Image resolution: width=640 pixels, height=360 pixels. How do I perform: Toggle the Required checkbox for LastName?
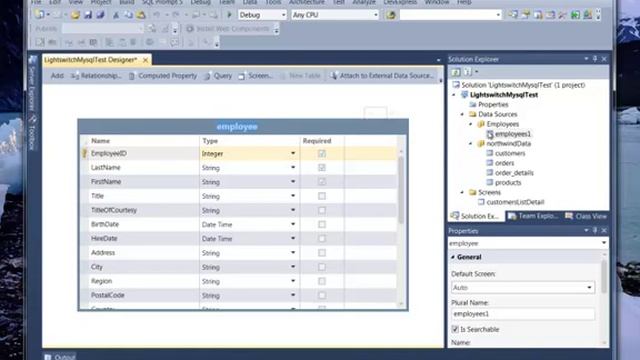coord(322,168)
